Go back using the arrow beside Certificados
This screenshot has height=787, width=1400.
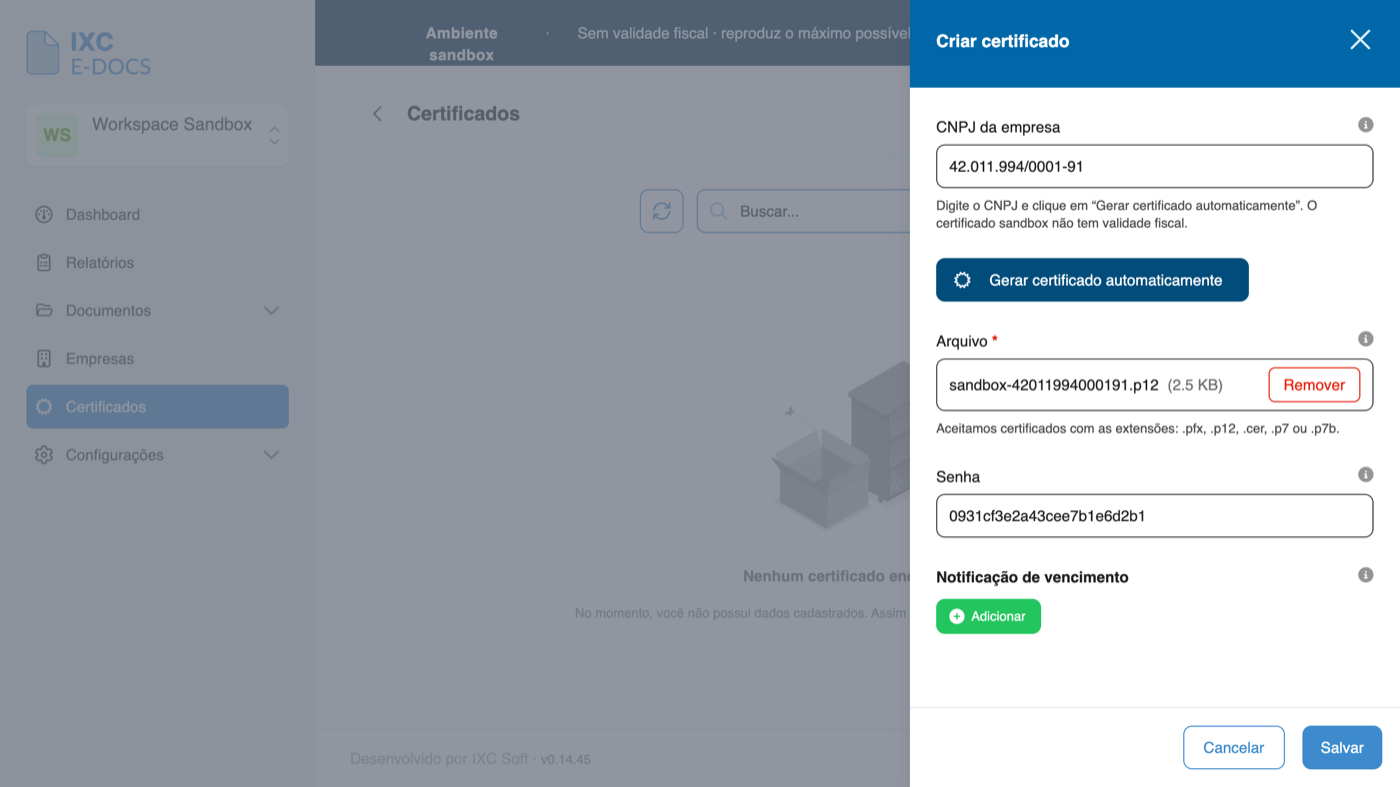click(377, 114)
